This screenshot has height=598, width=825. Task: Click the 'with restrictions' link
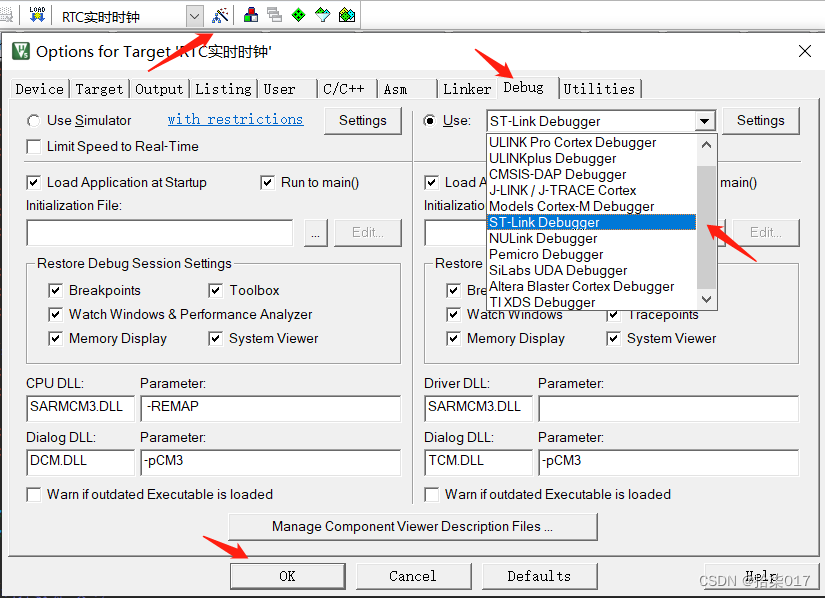click(x=235, y=119)
